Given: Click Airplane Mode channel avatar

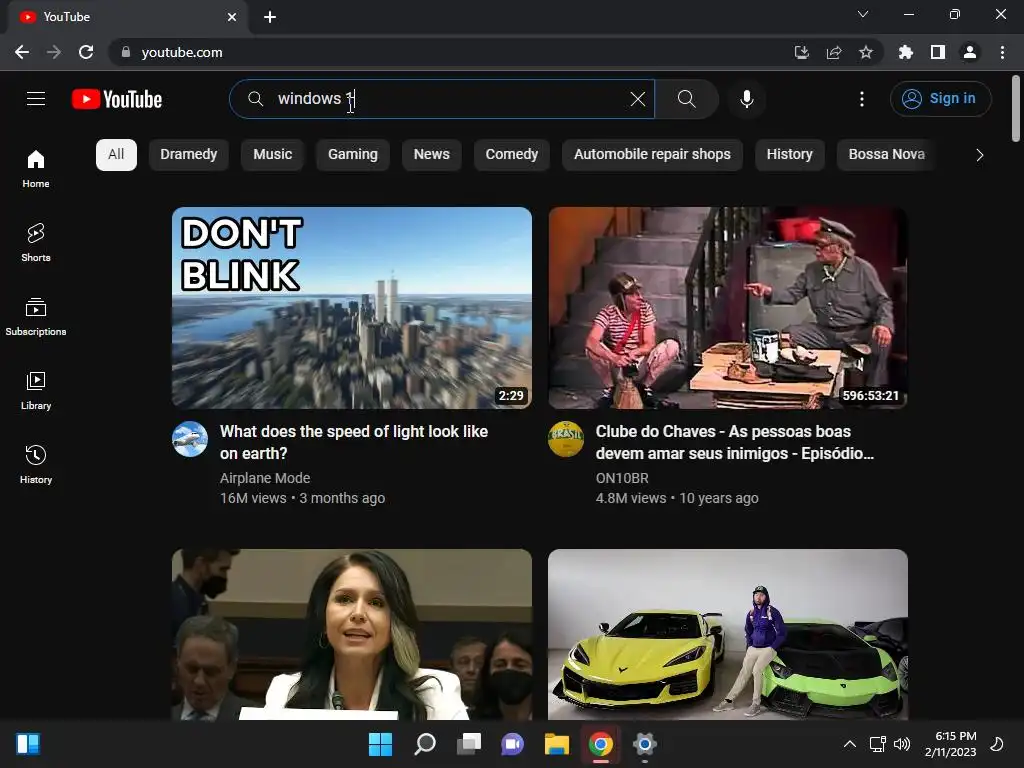Looking at the screenshot, I should click(x=190, y=439).
